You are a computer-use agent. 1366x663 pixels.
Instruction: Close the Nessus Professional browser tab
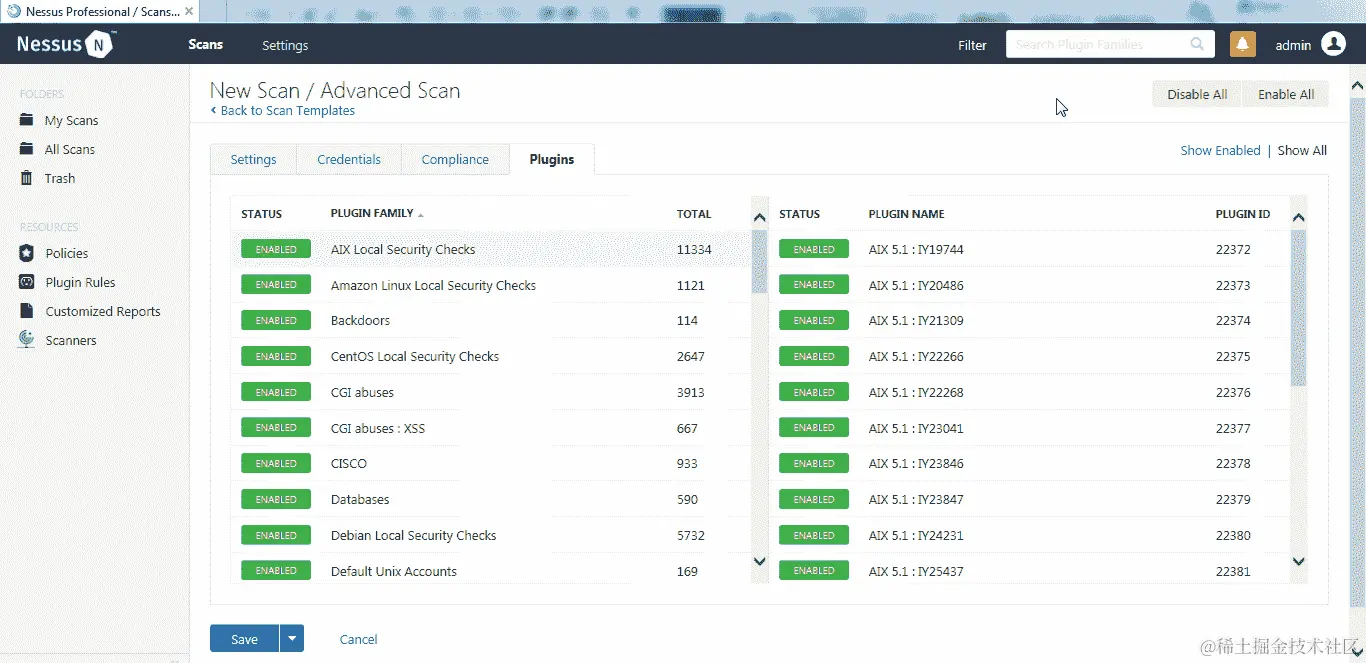[x=189, y=11]
